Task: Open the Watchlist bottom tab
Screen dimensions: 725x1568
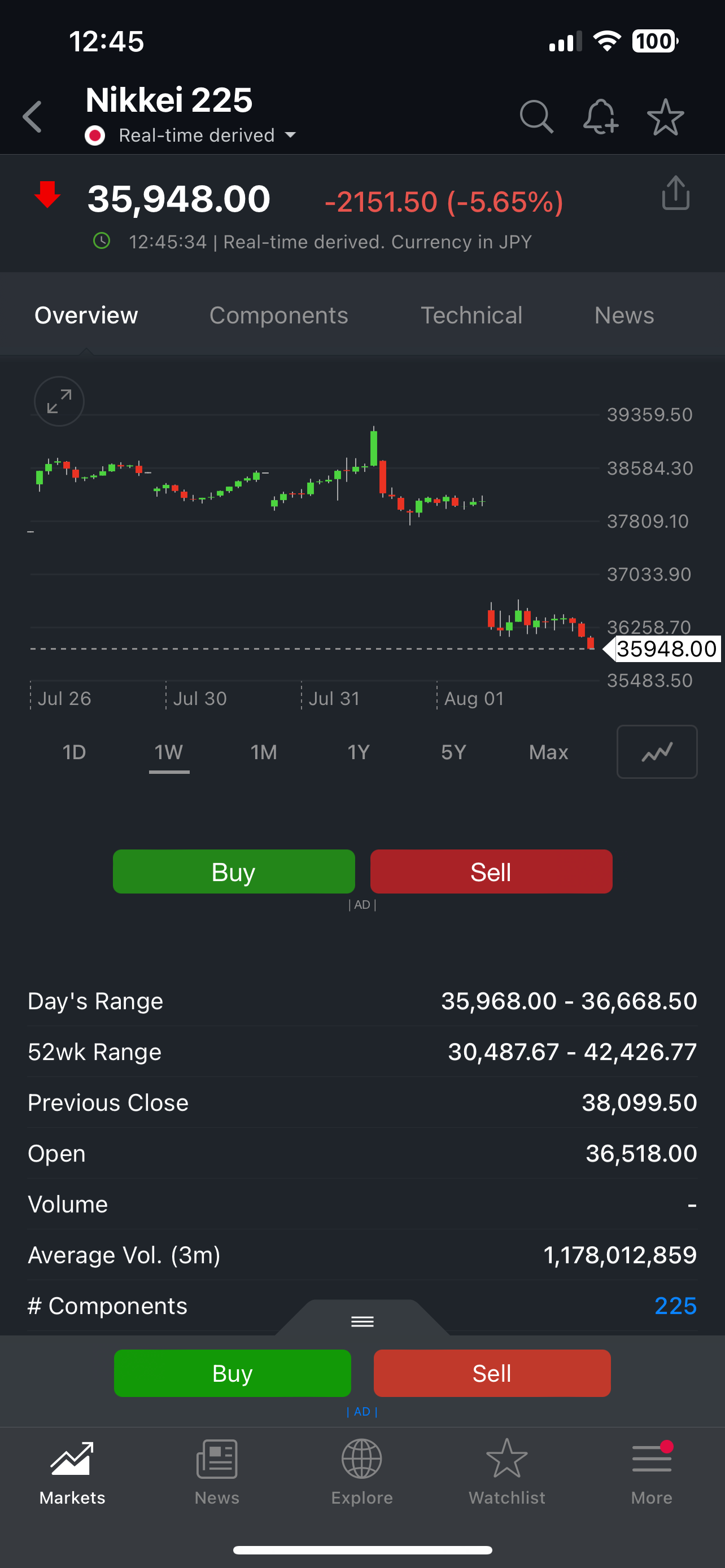Action: point(506,1472)
